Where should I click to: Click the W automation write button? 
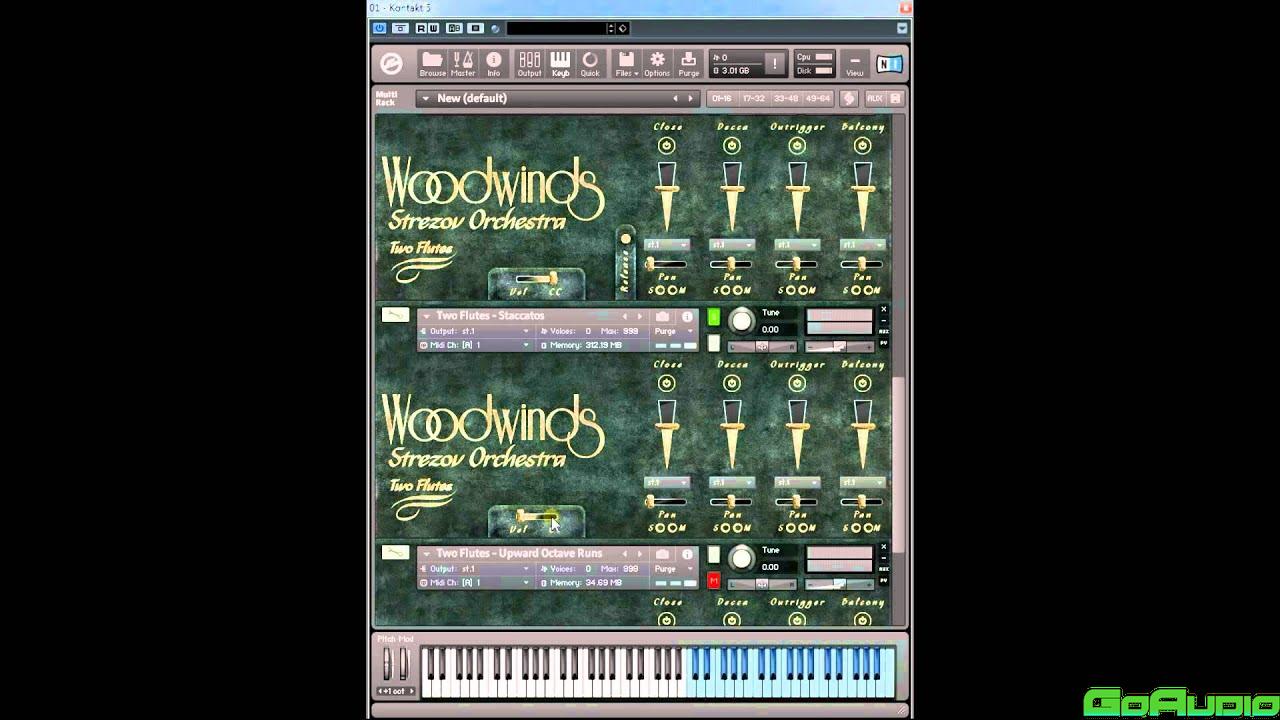click(433, 28)
